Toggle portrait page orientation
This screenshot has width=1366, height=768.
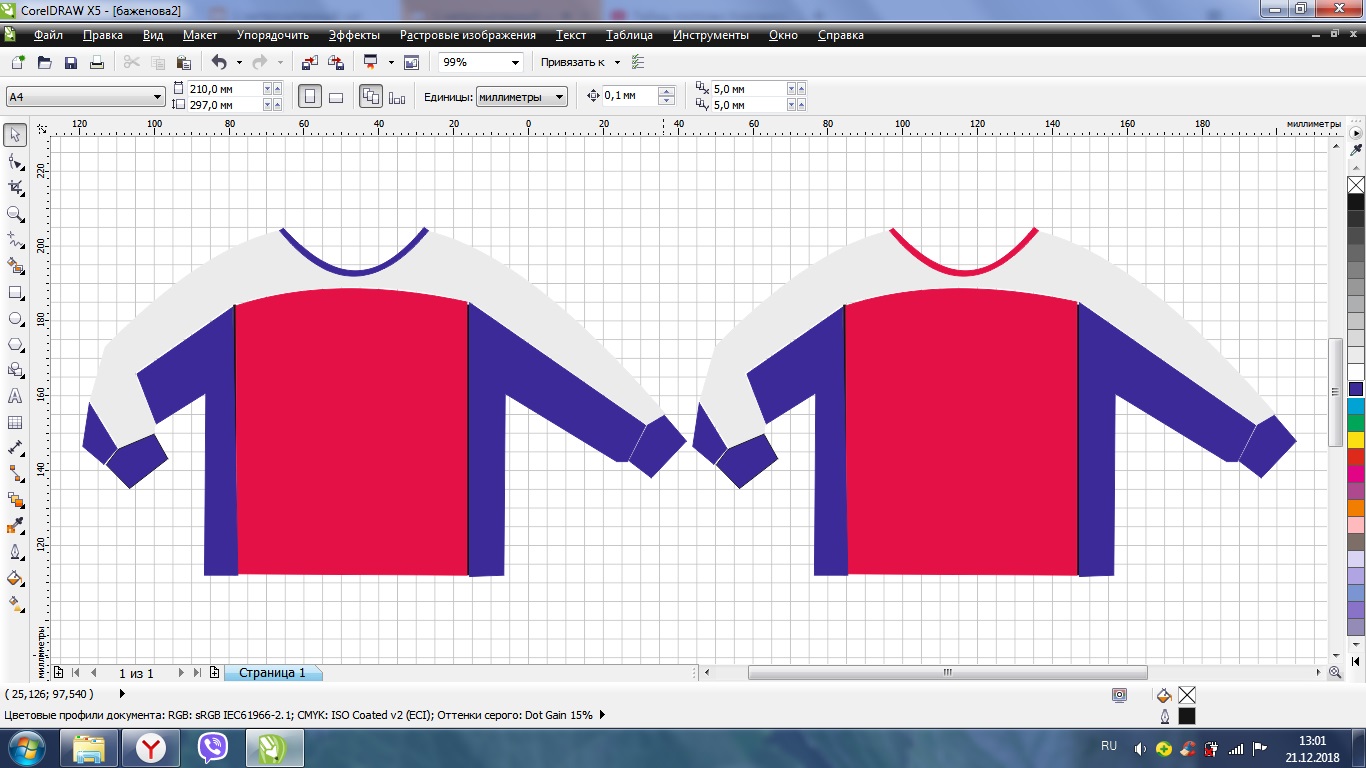310,97
